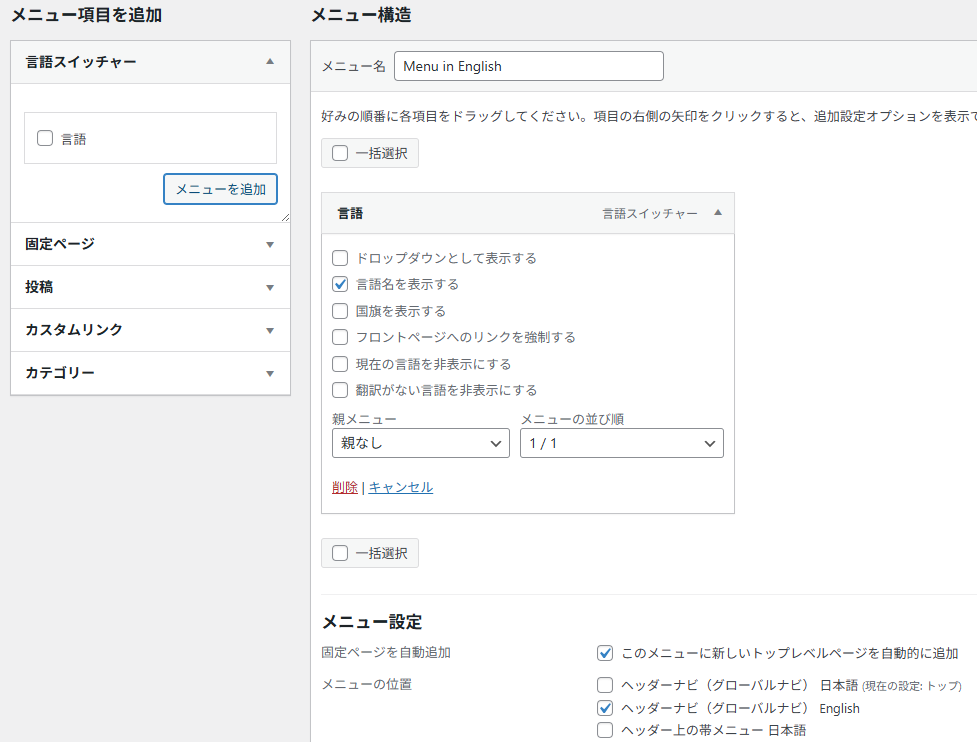Check the 言語 checkbox in left panel
This screenshot has width=977, height=742.
45,139
